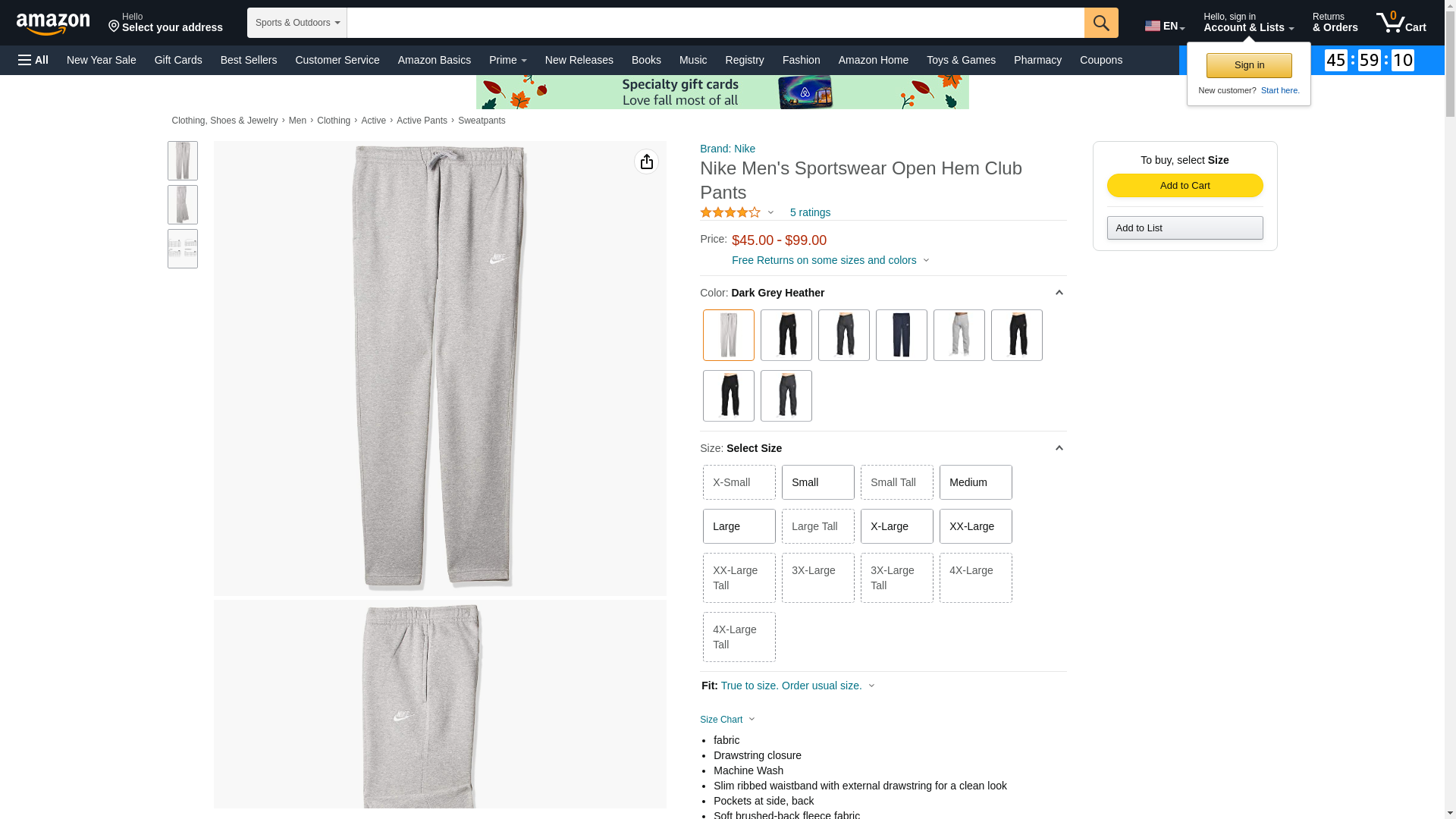Select the second product thumbnail image

[x=182, y=205]
